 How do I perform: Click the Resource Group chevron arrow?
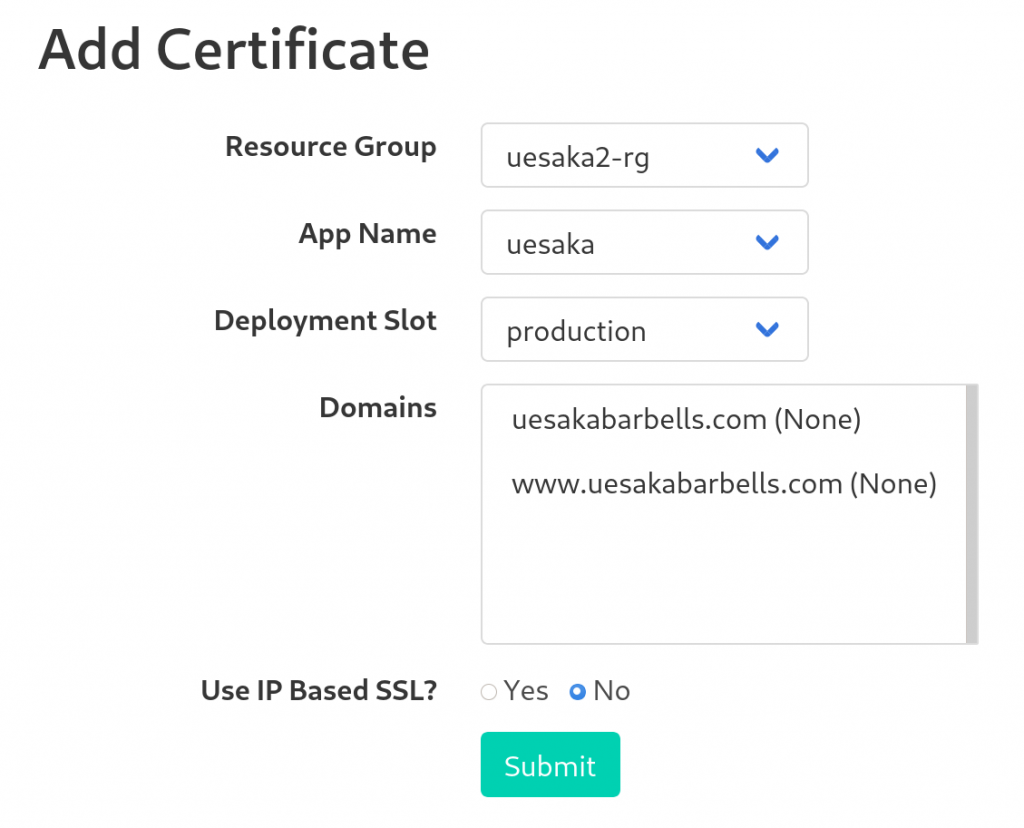(x=767, y=155)
